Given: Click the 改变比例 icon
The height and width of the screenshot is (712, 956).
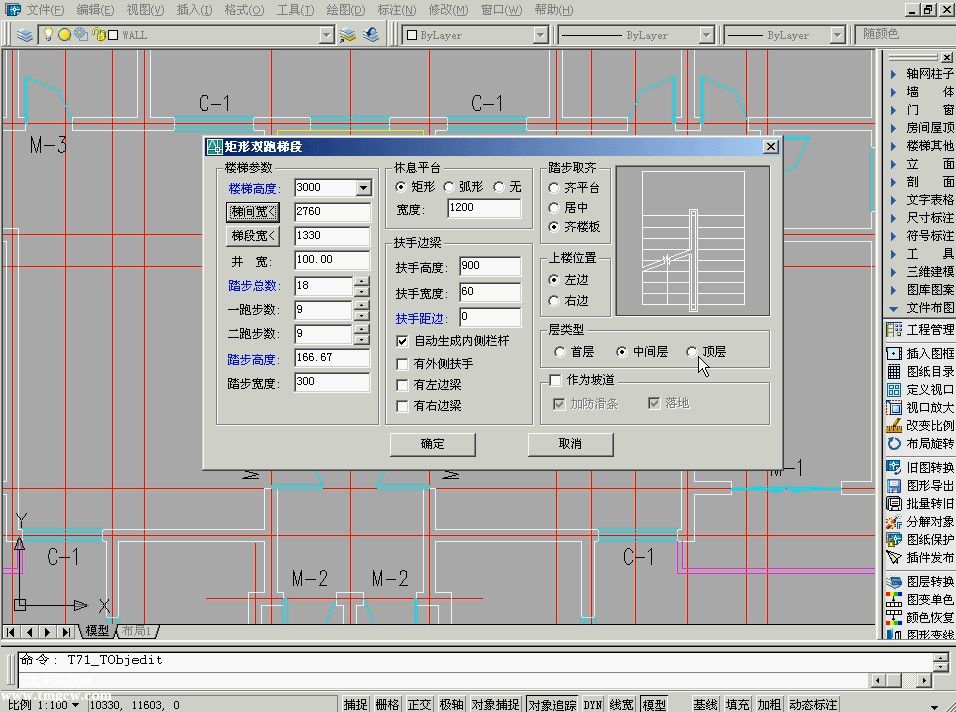Looking at the screenshot, I should (894, 425).
